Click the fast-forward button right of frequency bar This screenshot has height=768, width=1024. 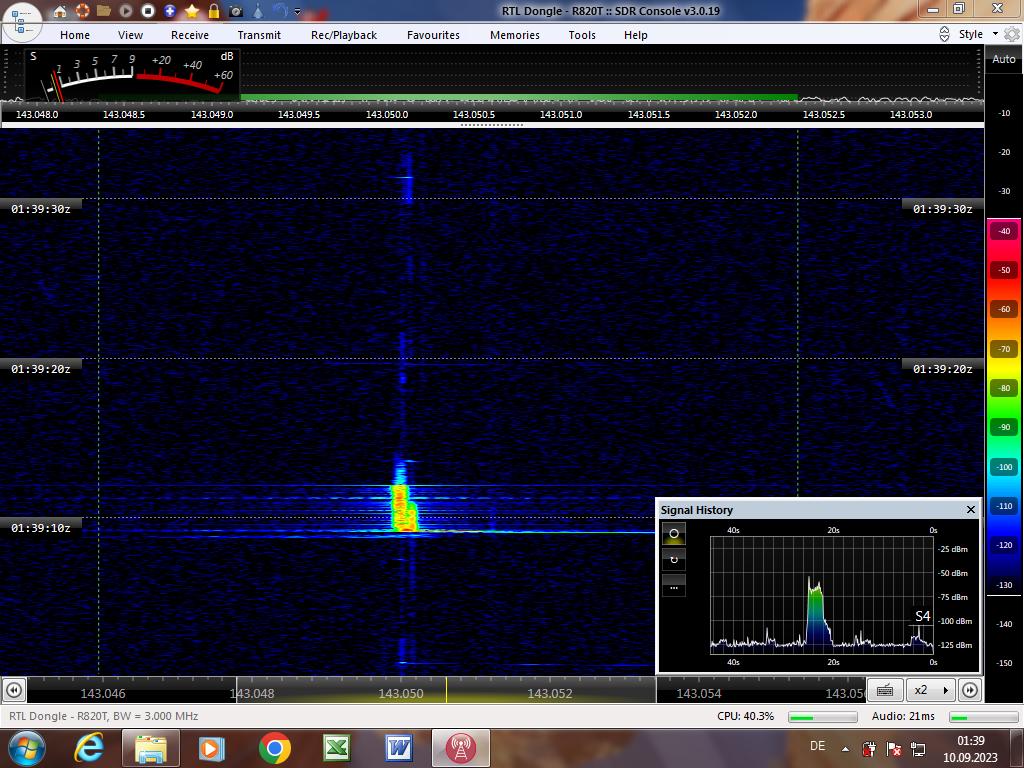[x=970, y=690]
